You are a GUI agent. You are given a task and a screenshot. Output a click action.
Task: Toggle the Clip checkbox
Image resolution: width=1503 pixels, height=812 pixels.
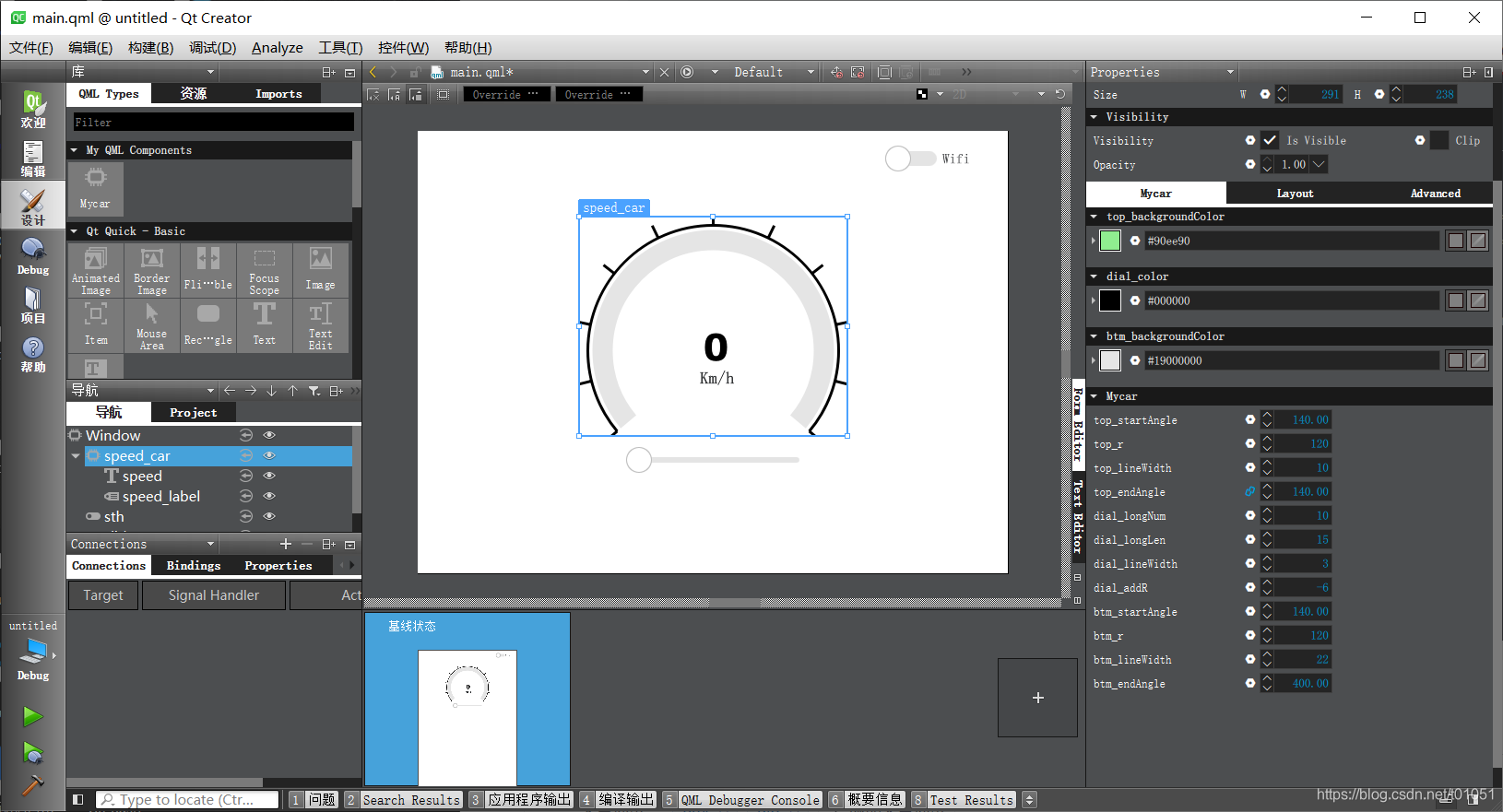[1439, 140]
